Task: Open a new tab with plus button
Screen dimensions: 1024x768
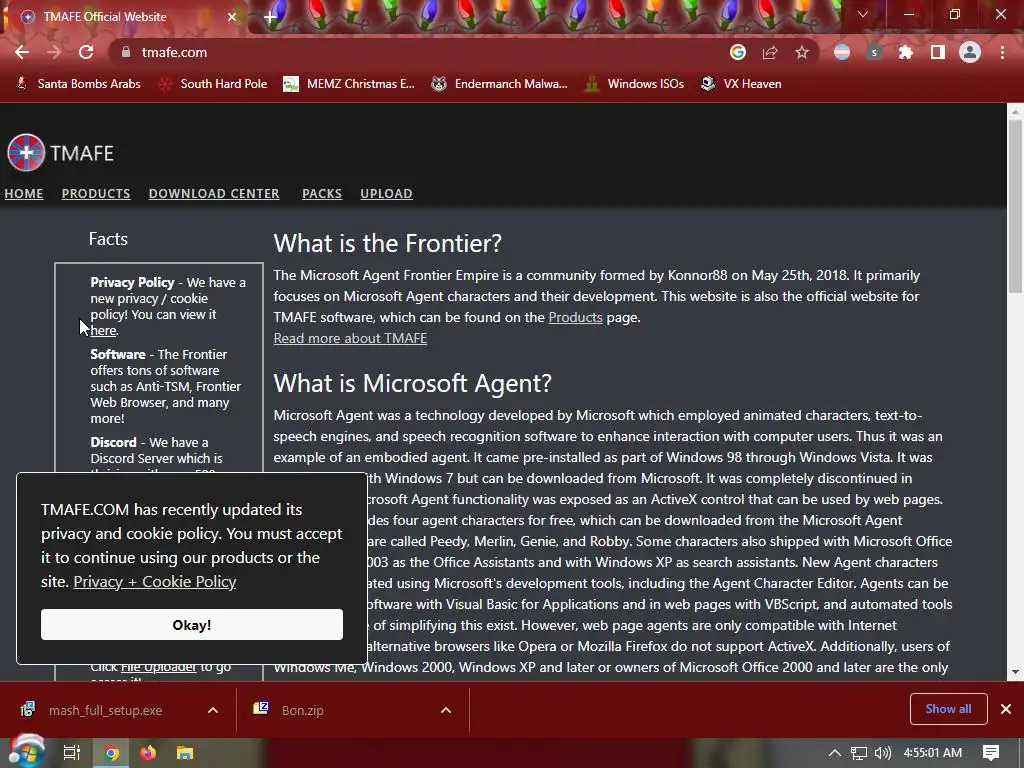Action: [x=270, y=17]
